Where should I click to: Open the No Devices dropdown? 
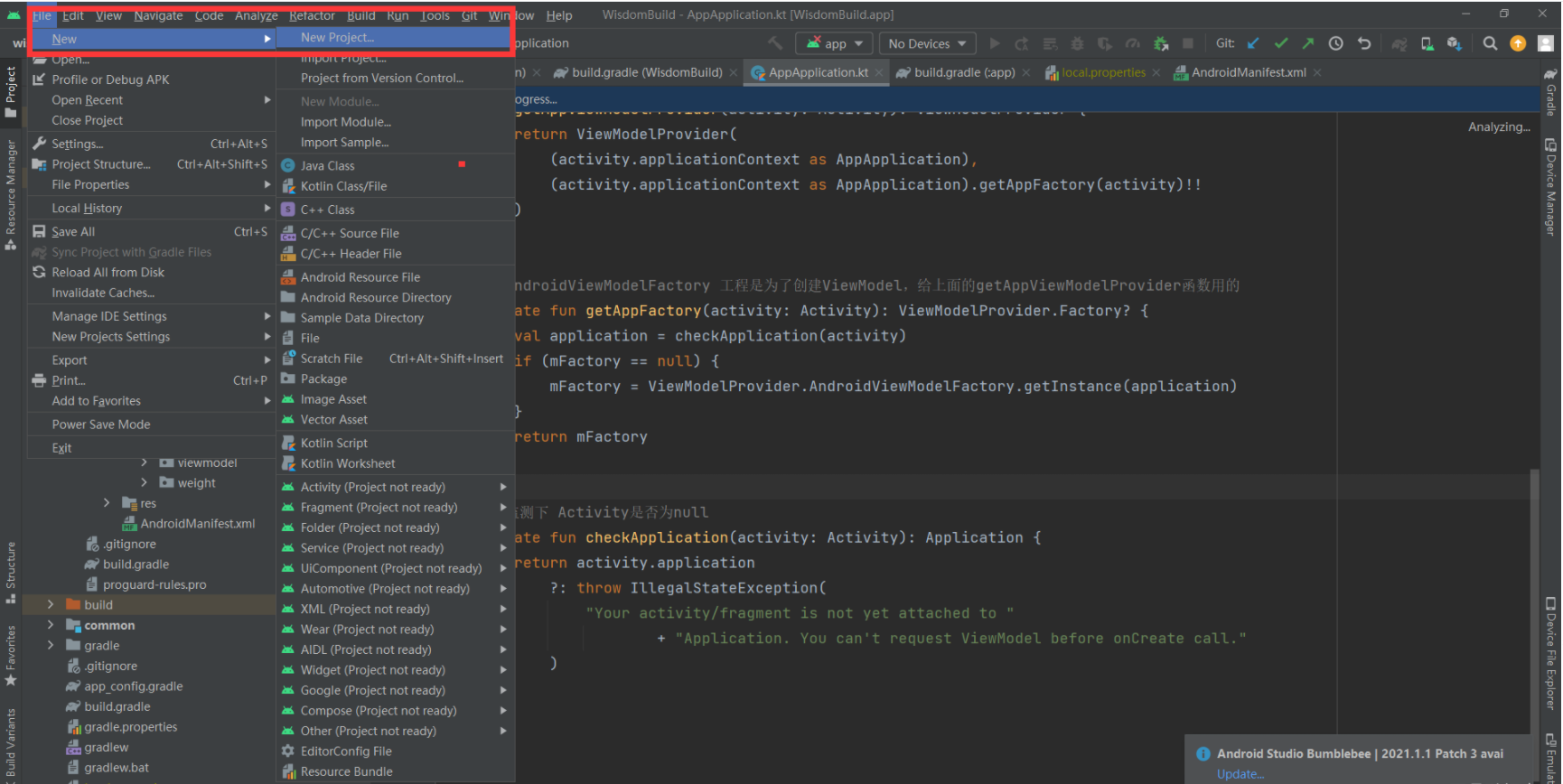[927, 43]
